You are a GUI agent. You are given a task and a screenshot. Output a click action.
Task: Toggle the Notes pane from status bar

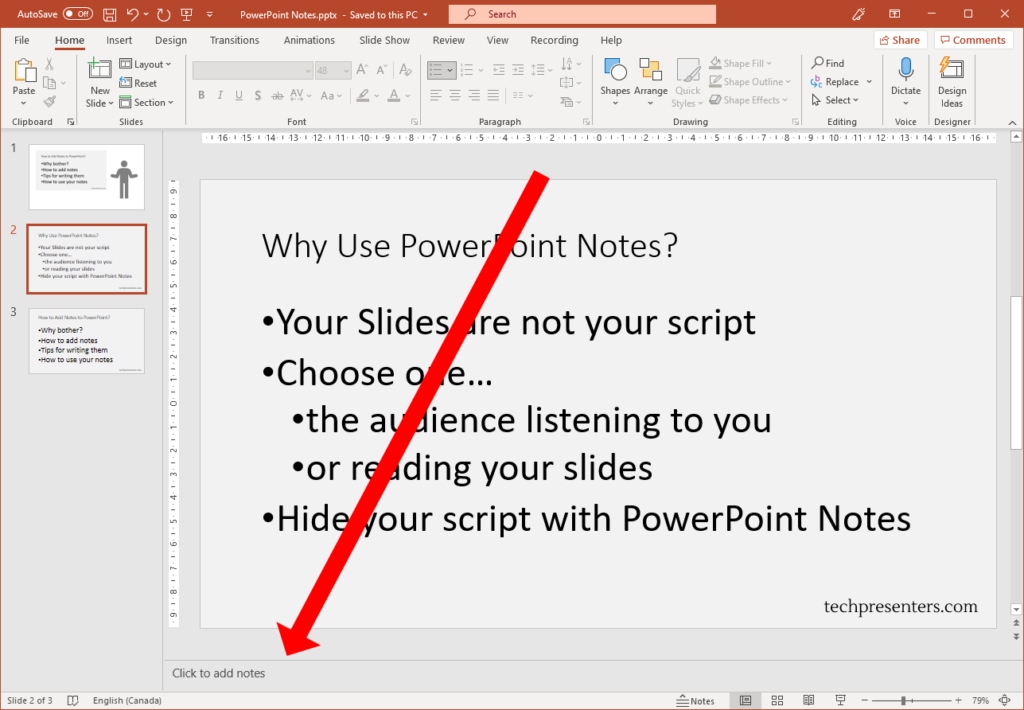[696, 700]
